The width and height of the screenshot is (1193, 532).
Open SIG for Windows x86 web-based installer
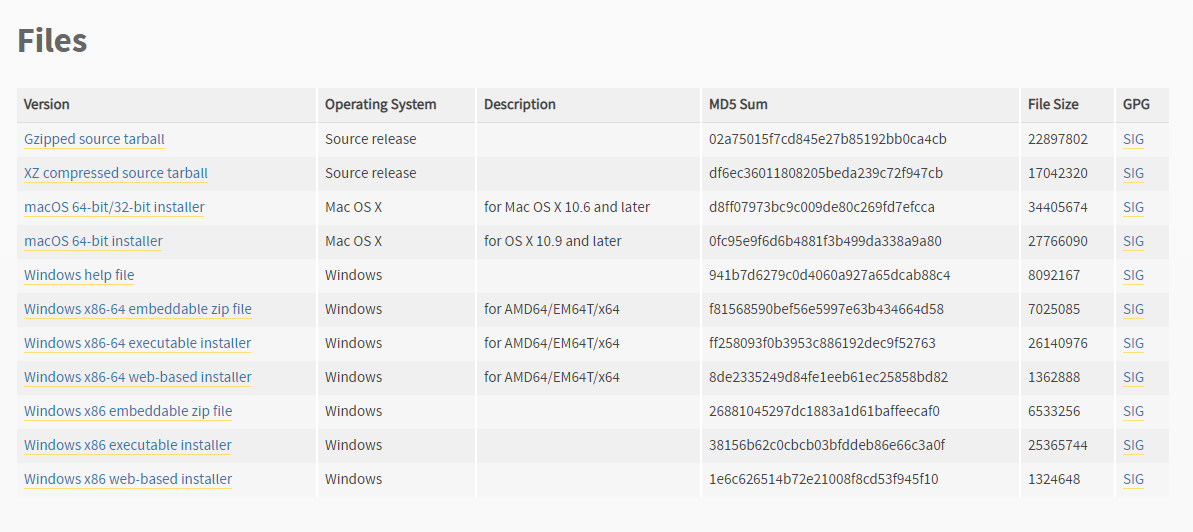1133,479
